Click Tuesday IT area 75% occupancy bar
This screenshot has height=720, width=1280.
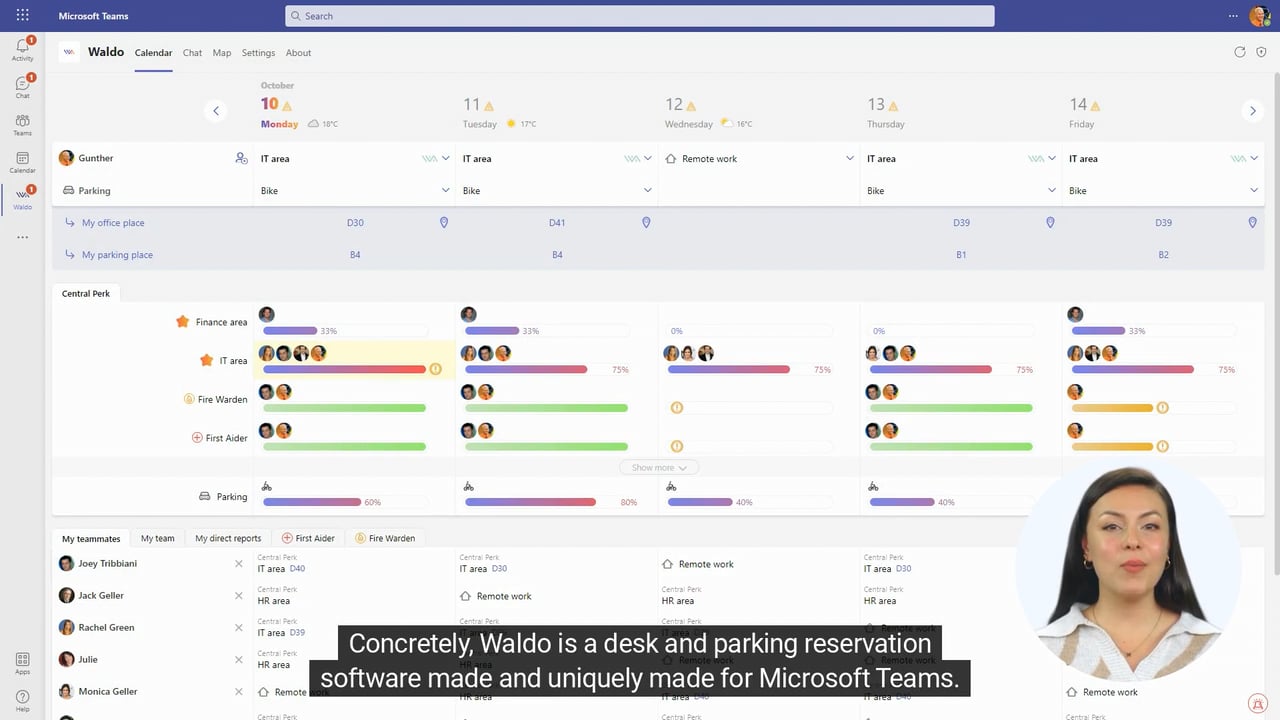(x=547, y=369)
